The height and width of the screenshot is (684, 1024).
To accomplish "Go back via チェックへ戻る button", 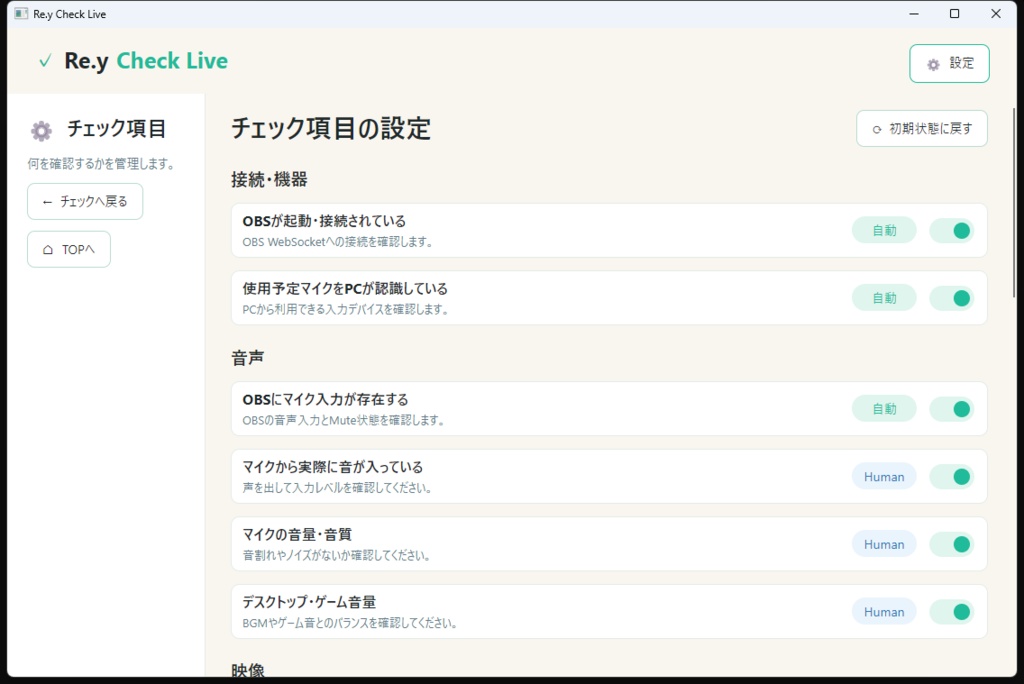I will [85, 201].
